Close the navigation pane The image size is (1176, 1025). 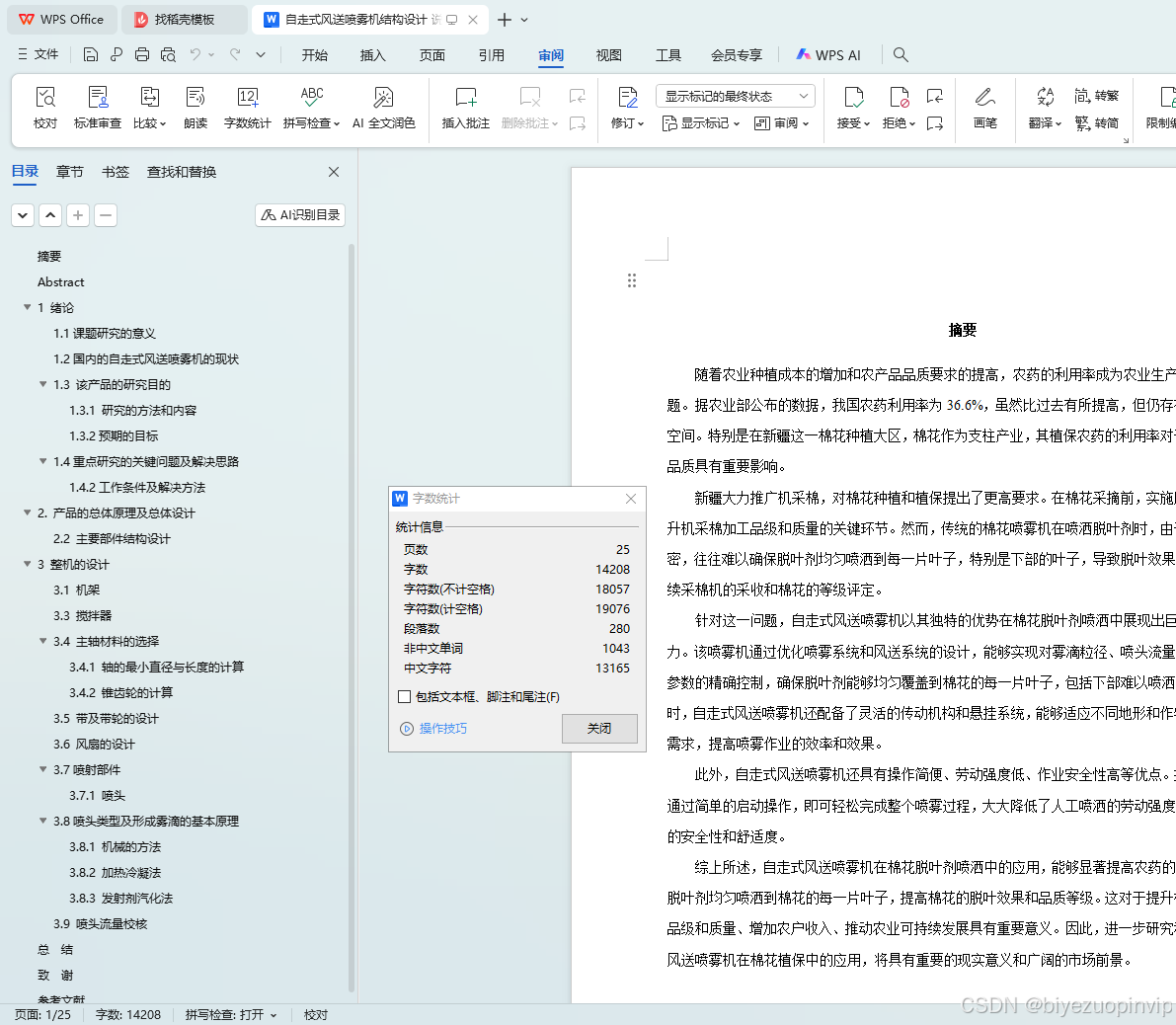pos(334,172)
